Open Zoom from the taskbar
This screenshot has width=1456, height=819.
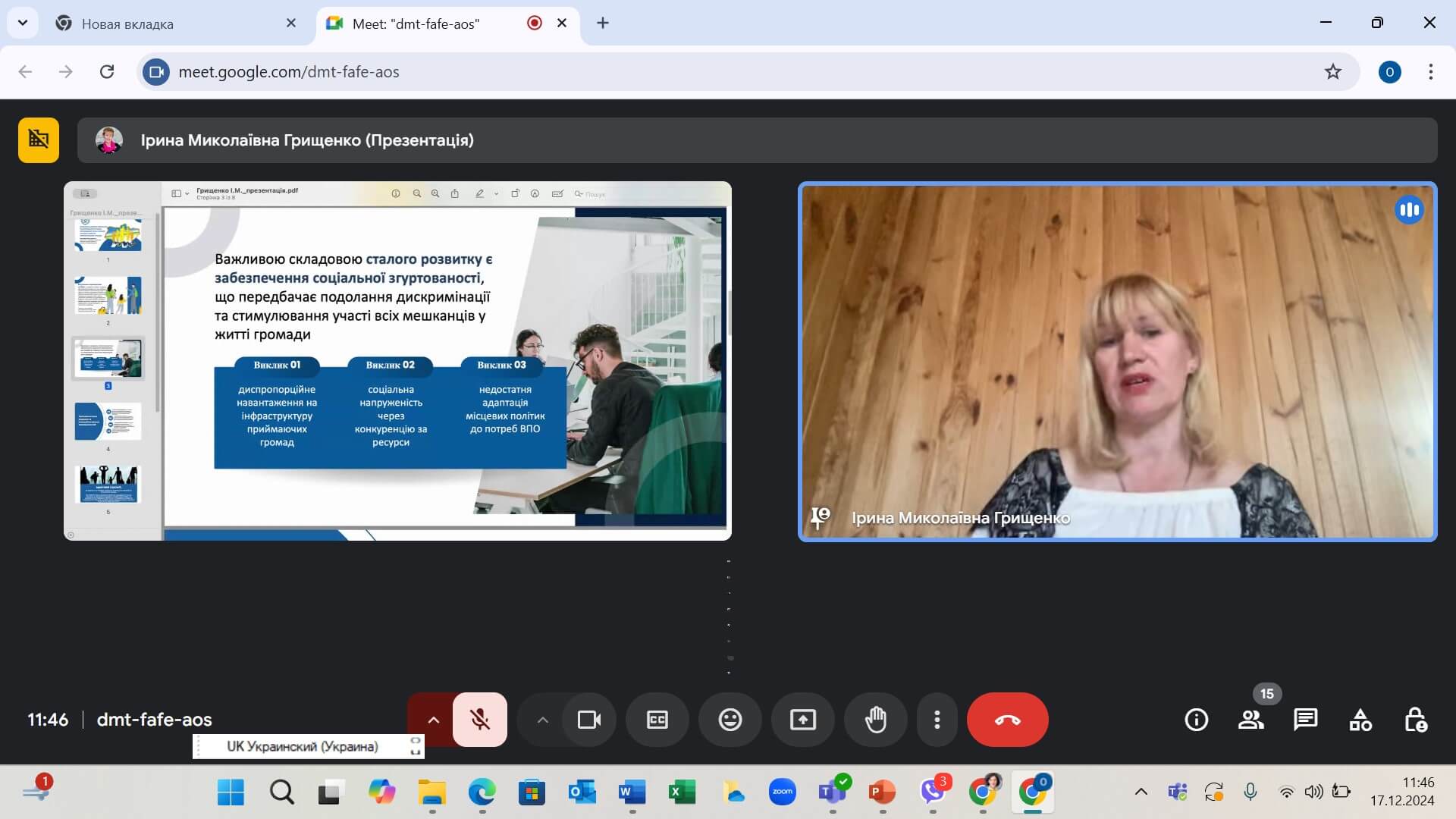point(782,792)
